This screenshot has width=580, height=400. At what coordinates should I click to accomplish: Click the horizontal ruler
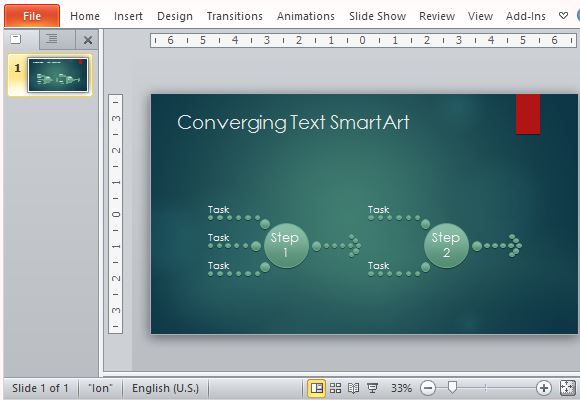[x=363, y=40]
